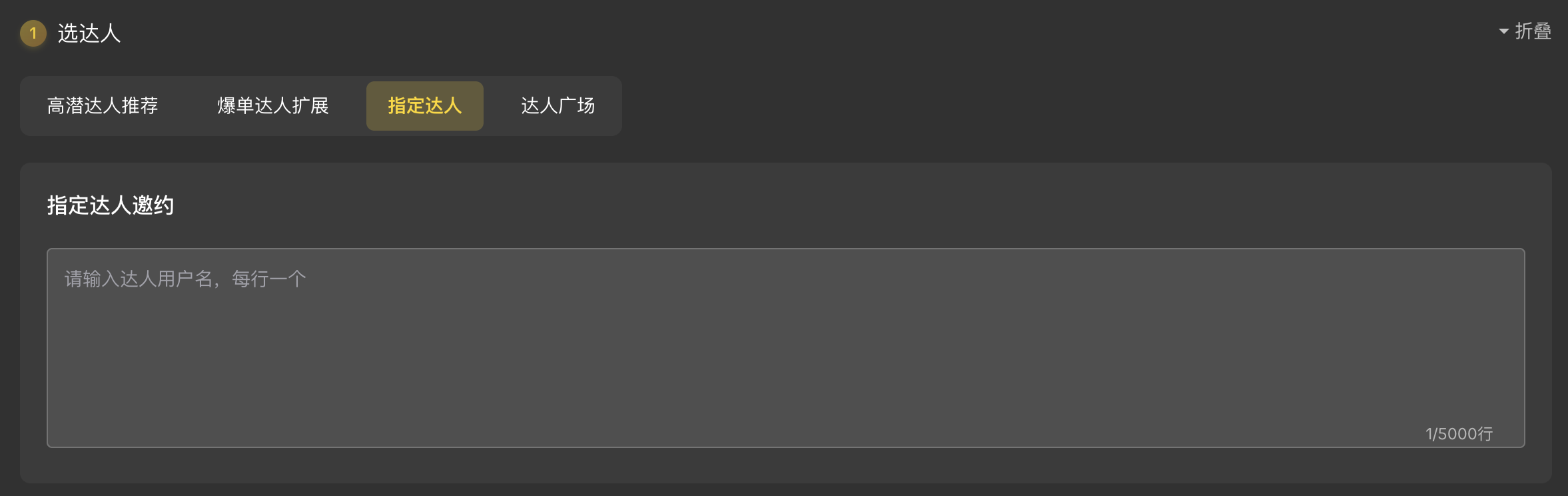Viewport: 1568px width, 496px height.
Task: Switch to the 高潜达人推荐 tab
Action: 103,106
